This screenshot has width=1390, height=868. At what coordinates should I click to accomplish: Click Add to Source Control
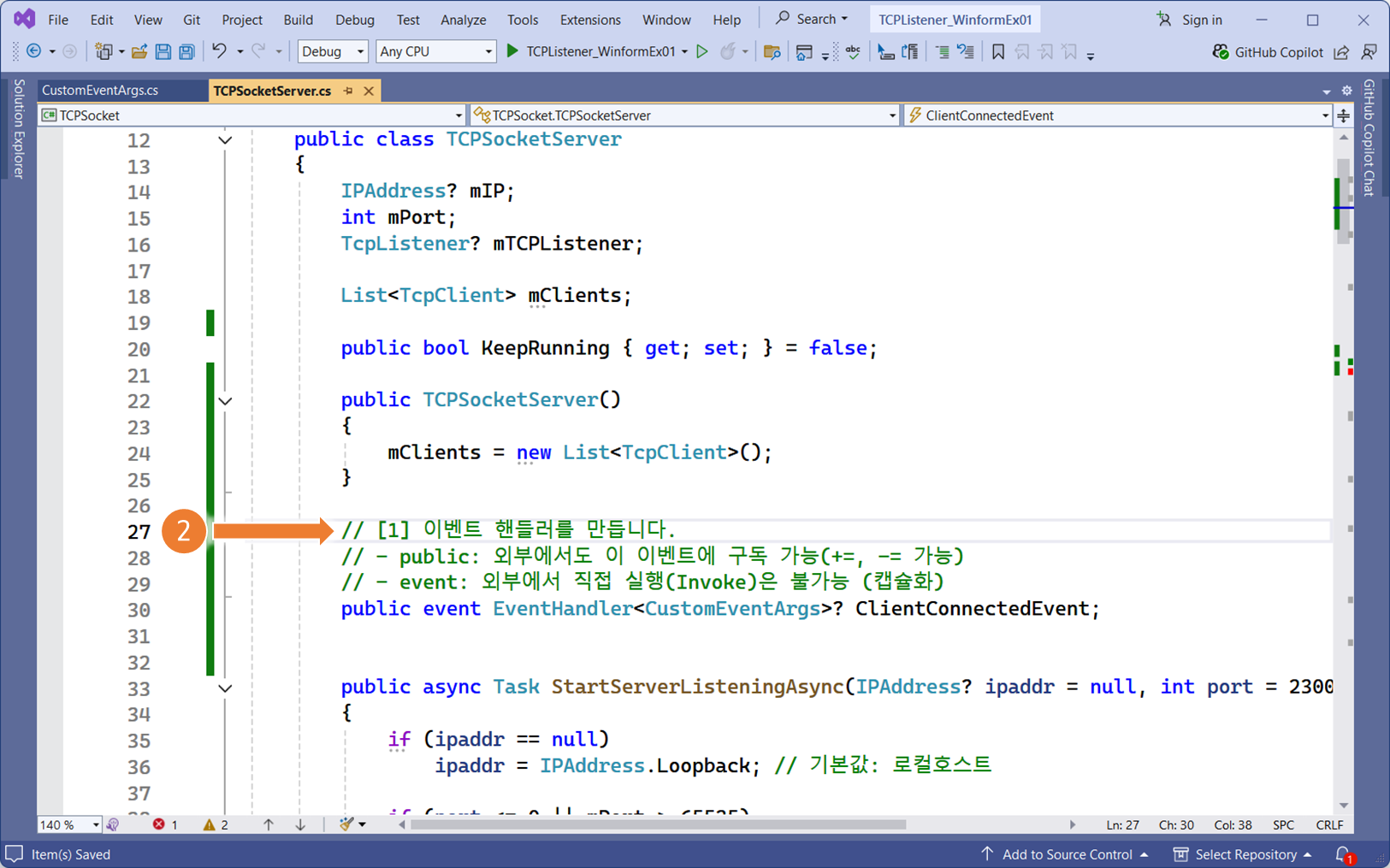pyautogui.click(x=1066, y=854)
